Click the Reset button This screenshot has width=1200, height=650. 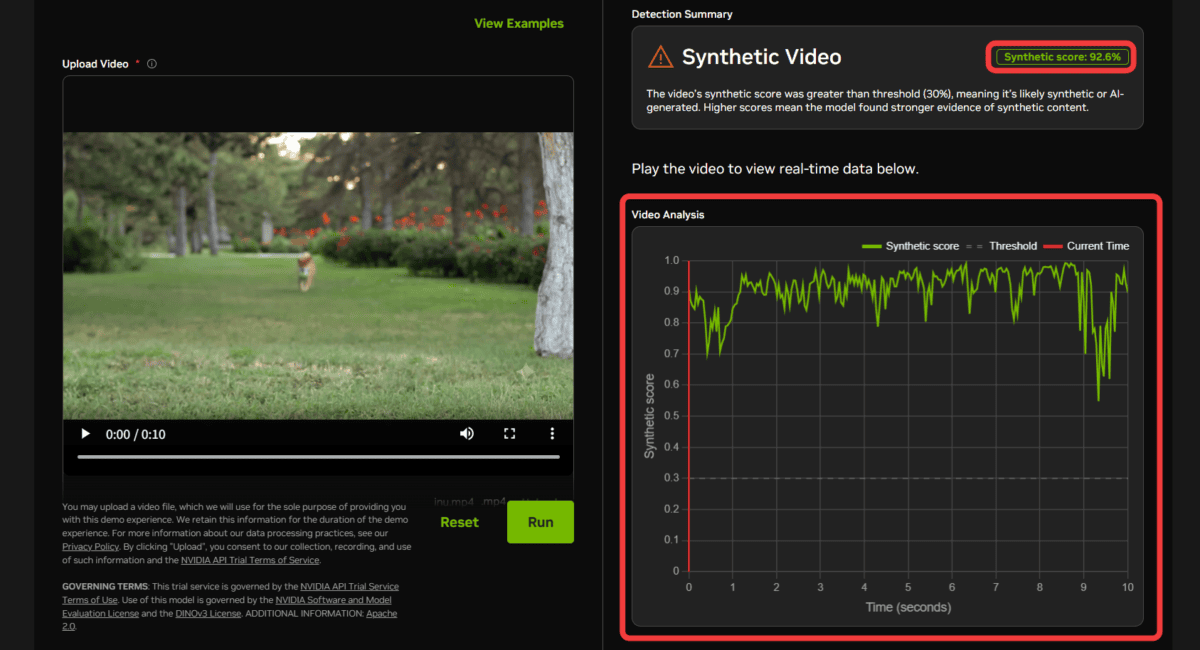click(459, 522)
